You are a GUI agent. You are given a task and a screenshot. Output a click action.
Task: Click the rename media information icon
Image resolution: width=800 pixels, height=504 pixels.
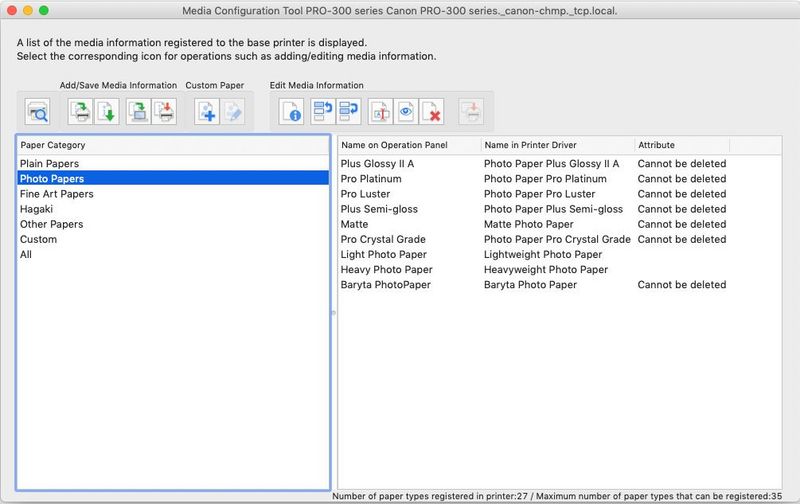point(381,112)
